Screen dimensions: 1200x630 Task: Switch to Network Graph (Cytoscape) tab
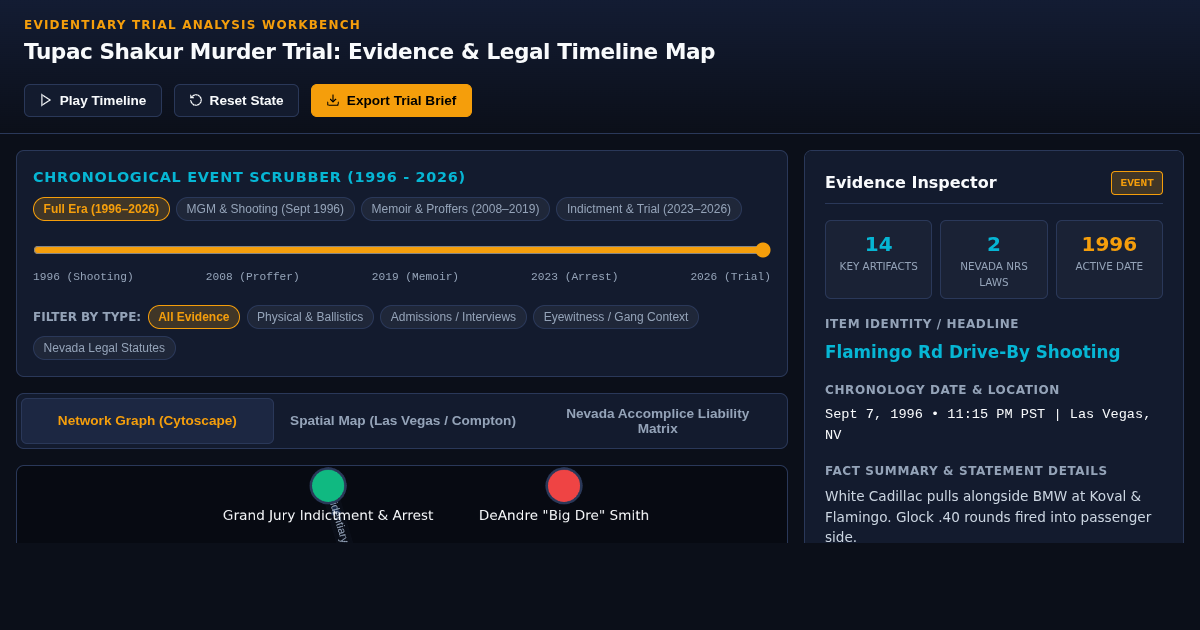[147, 421]
